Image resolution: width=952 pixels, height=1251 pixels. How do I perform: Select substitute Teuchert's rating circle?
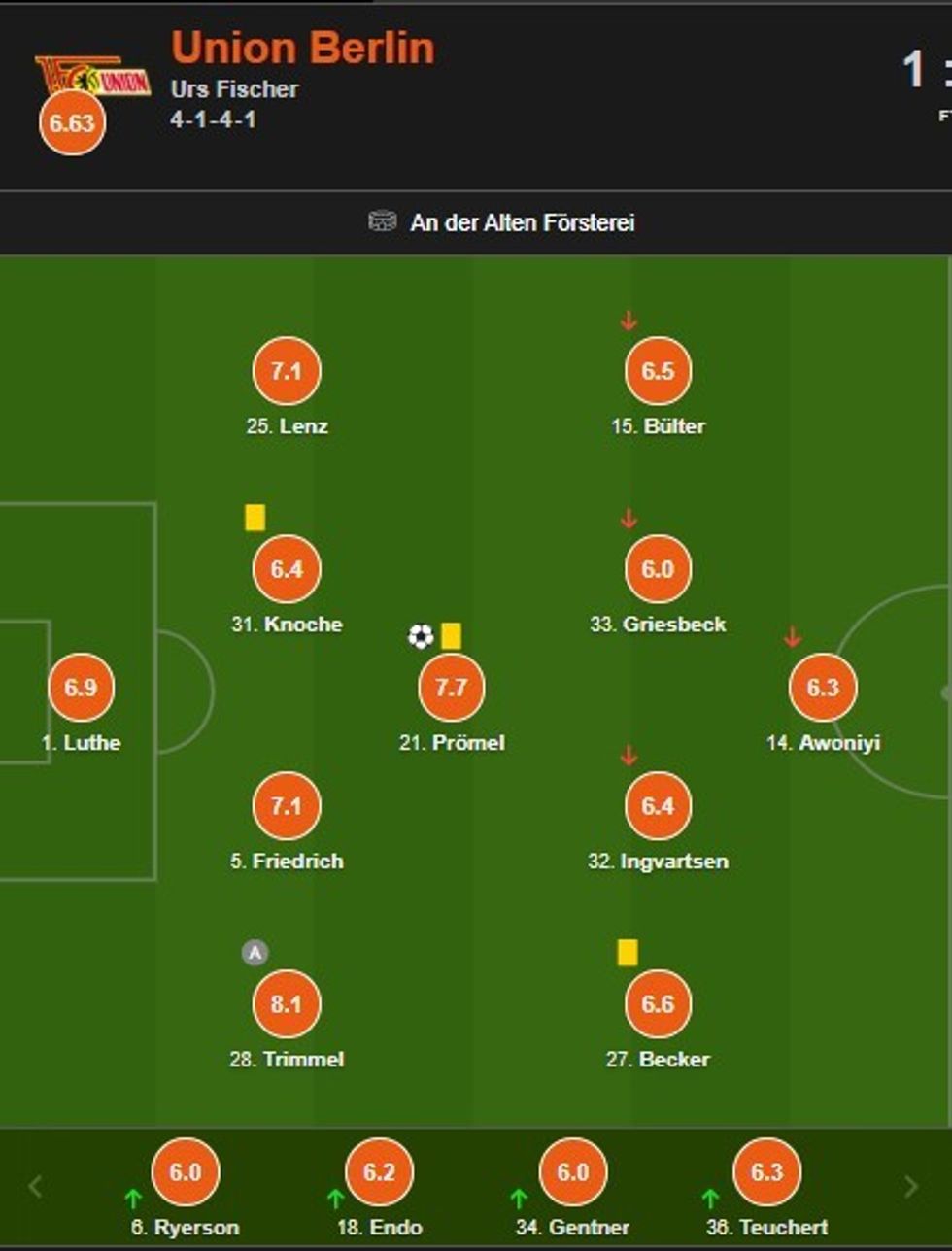[x=766, y=1172]
